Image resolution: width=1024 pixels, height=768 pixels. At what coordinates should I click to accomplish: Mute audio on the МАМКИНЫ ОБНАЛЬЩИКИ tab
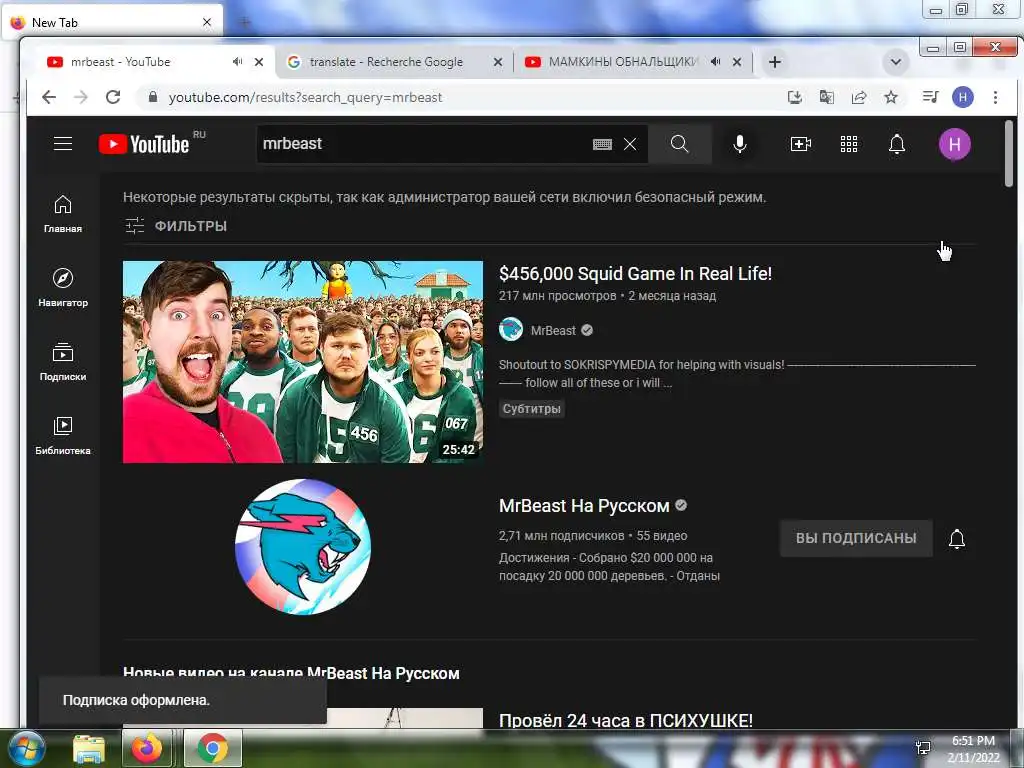(x=716, y=61)
